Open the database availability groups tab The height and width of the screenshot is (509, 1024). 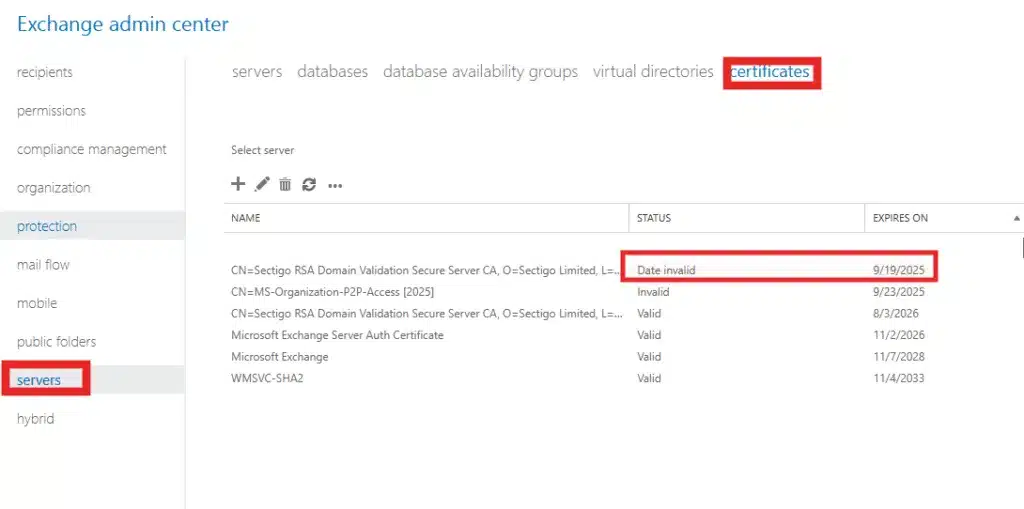point(480,72)
